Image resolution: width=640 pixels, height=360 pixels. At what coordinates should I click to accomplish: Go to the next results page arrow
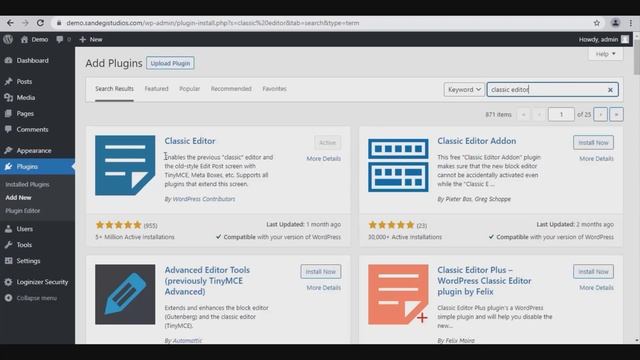coord(600,115)
